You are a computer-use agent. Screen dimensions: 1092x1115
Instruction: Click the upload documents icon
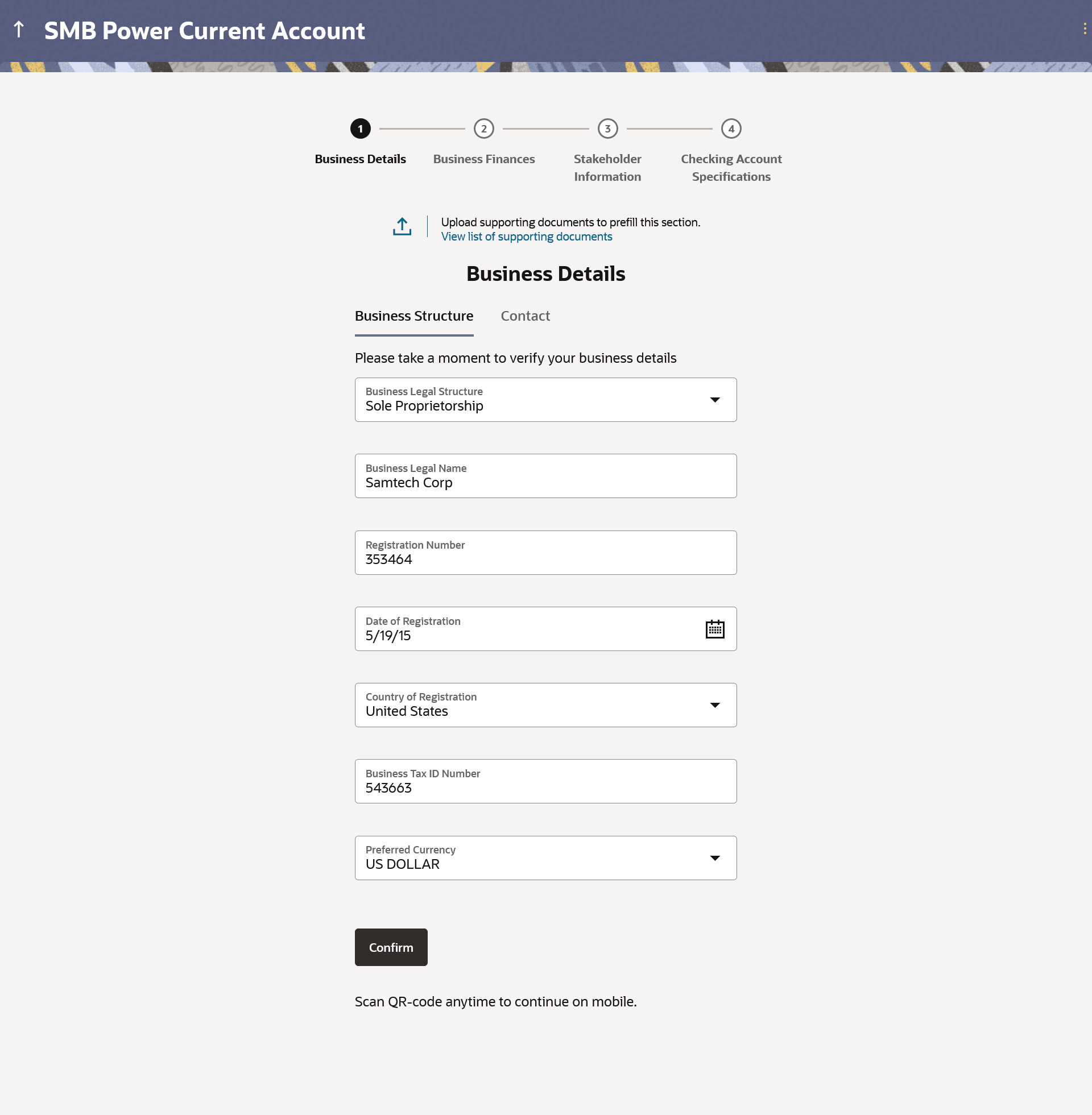pos(402,227)
